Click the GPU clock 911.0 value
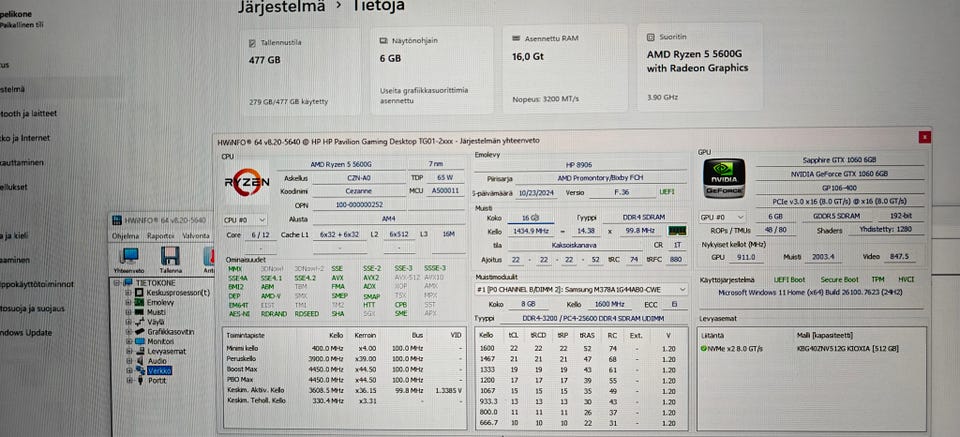The image size is (960, 437). (746, 258)
